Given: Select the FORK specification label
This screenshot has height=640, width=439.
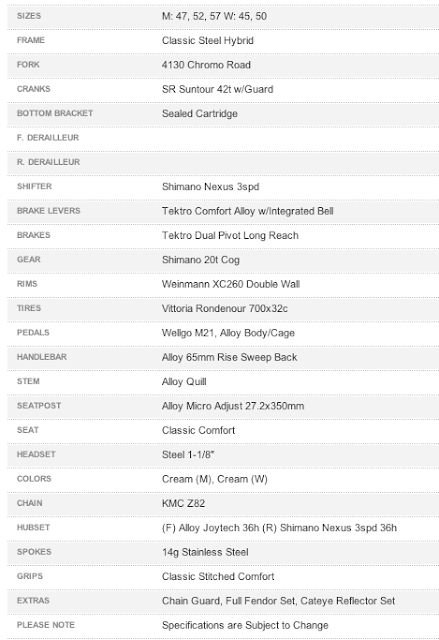Looking at the screenshot, I should [x=28, y=64].
